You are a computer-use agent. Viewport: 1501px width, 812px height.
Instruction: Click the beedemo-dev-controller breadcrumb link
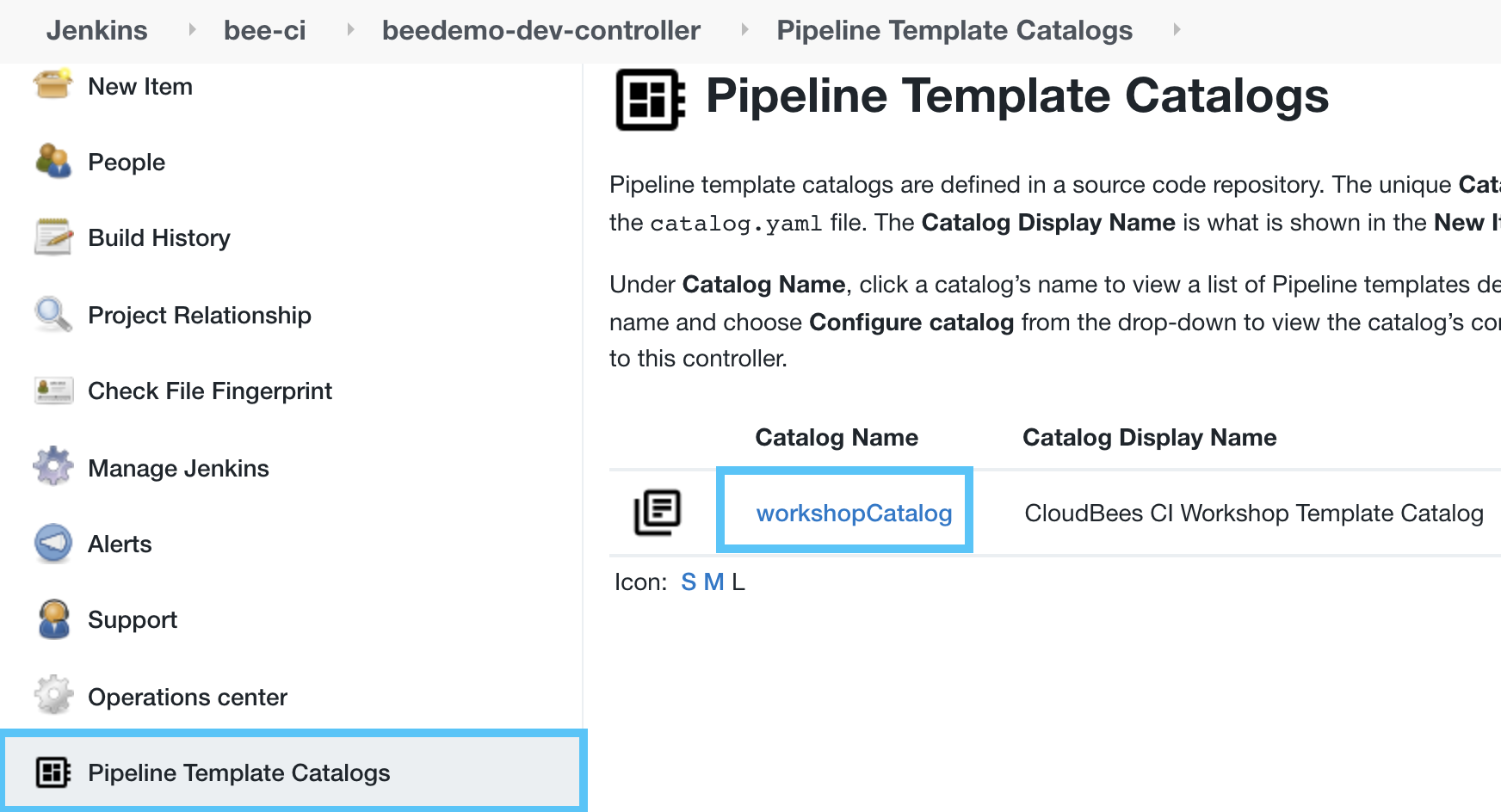(541, 30)
